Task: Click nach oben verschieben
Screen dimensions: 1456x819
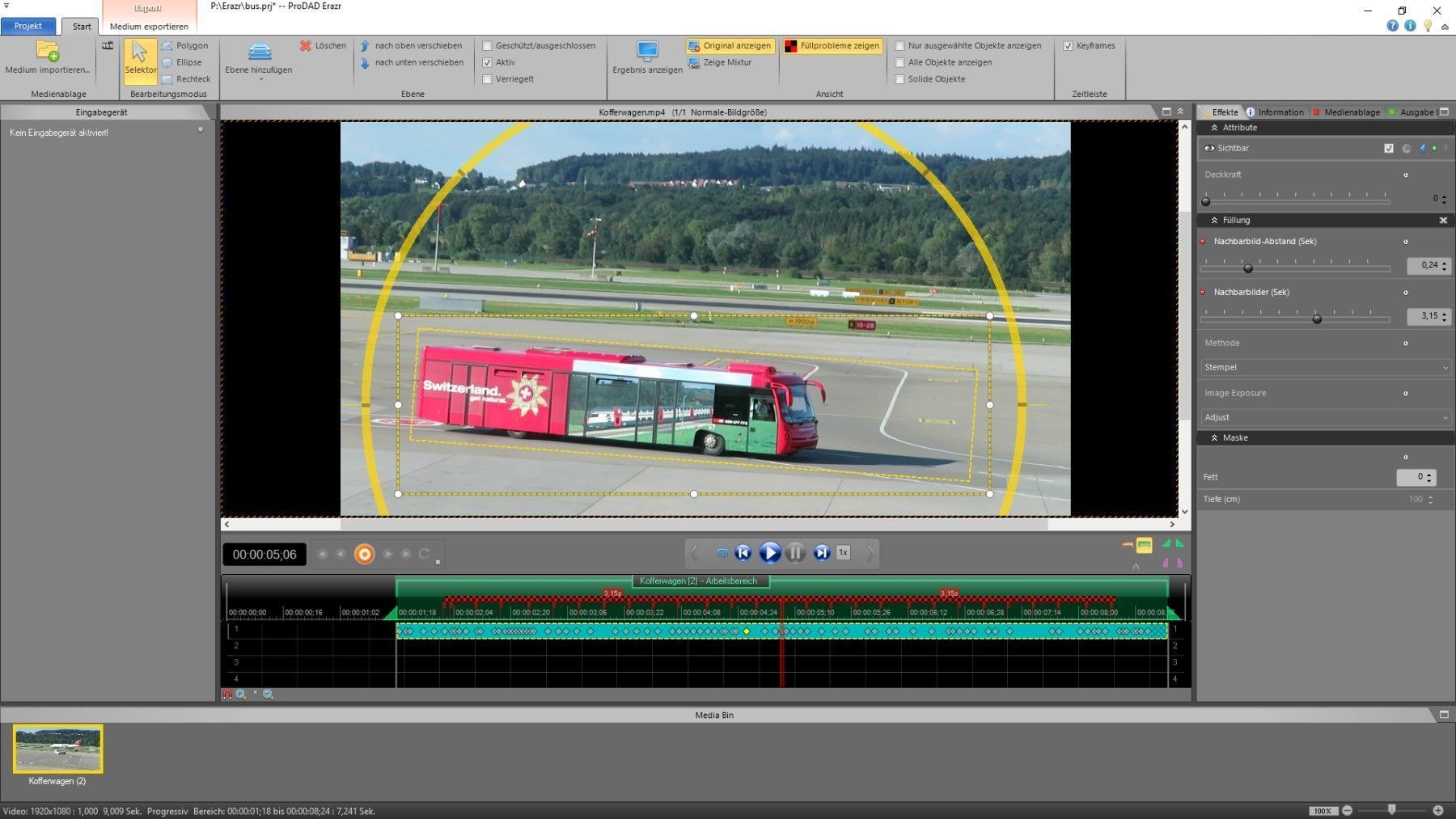Action: point(411,46)
